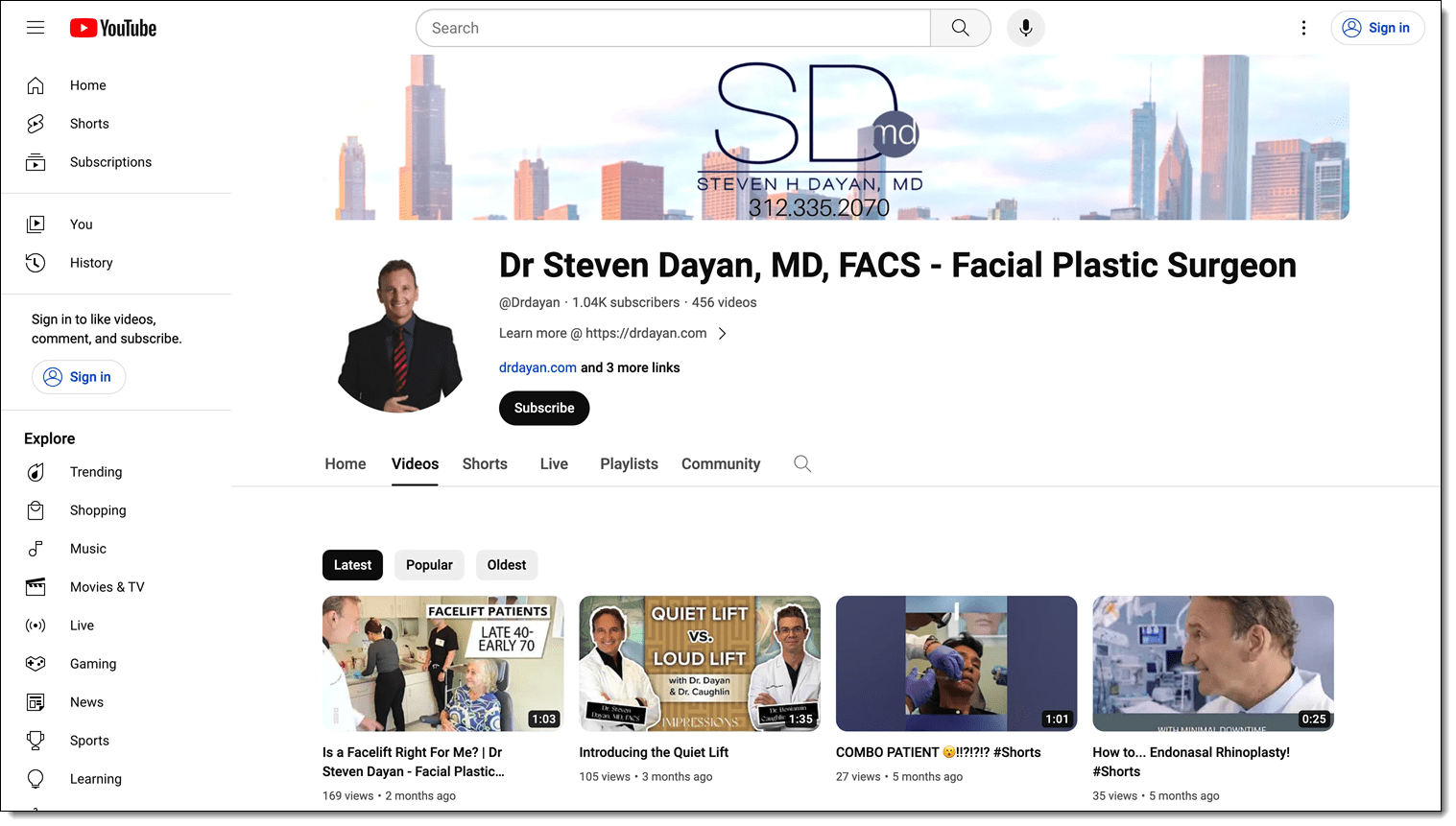Expand 'and 3 more links'

(630, 367)
